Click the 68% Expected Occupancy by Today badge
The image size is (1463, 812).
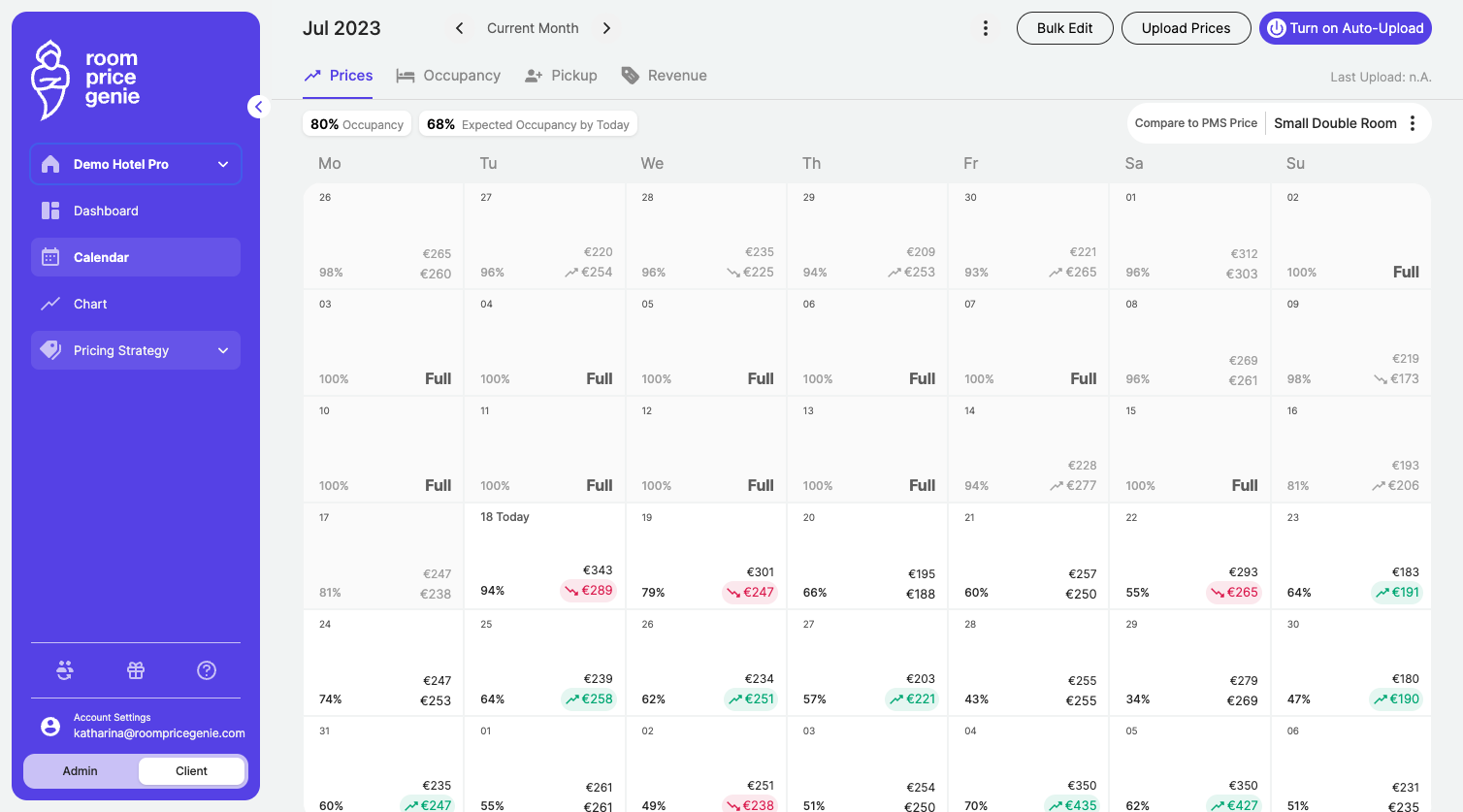click(528, 124)
